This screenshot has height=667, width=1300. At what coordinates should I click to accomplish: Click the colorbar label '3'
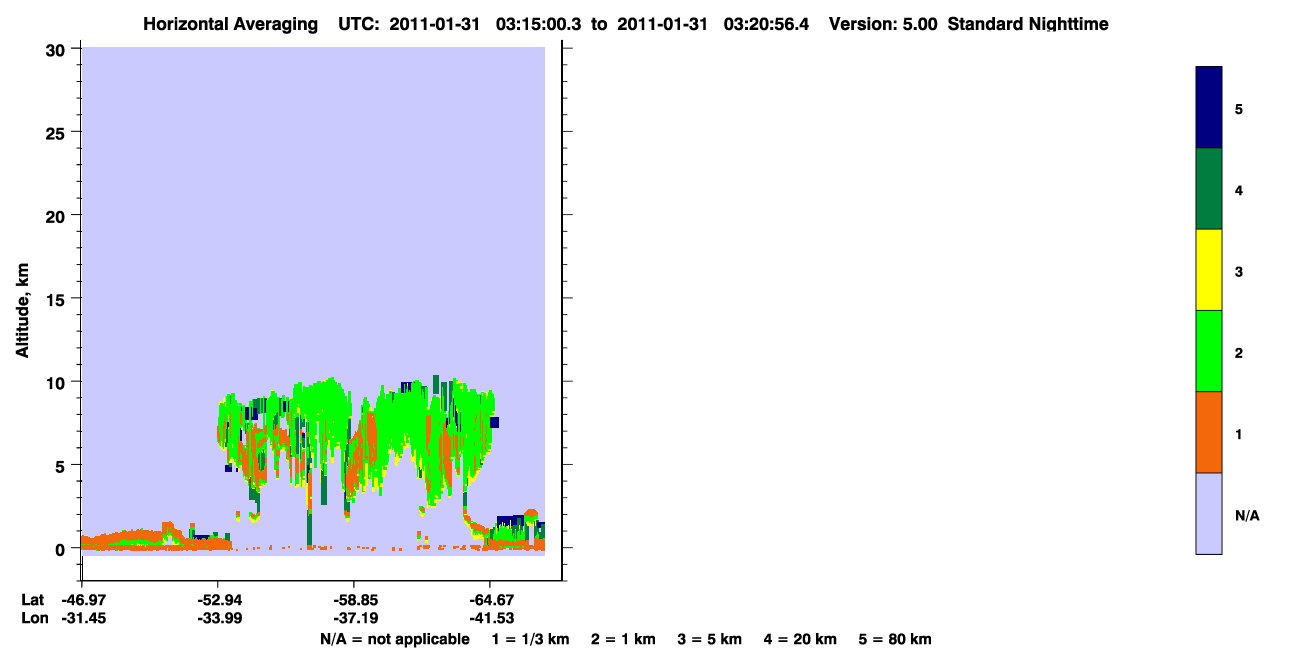pyautogui.click(x=1239, y=271)
